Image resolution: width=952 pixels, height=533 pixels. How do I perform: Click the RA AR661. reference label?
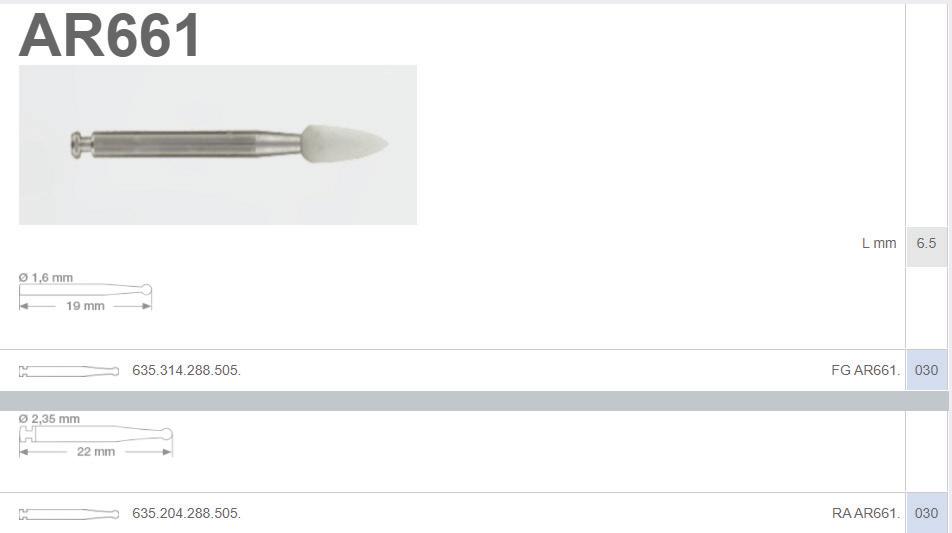pos(866,514)
